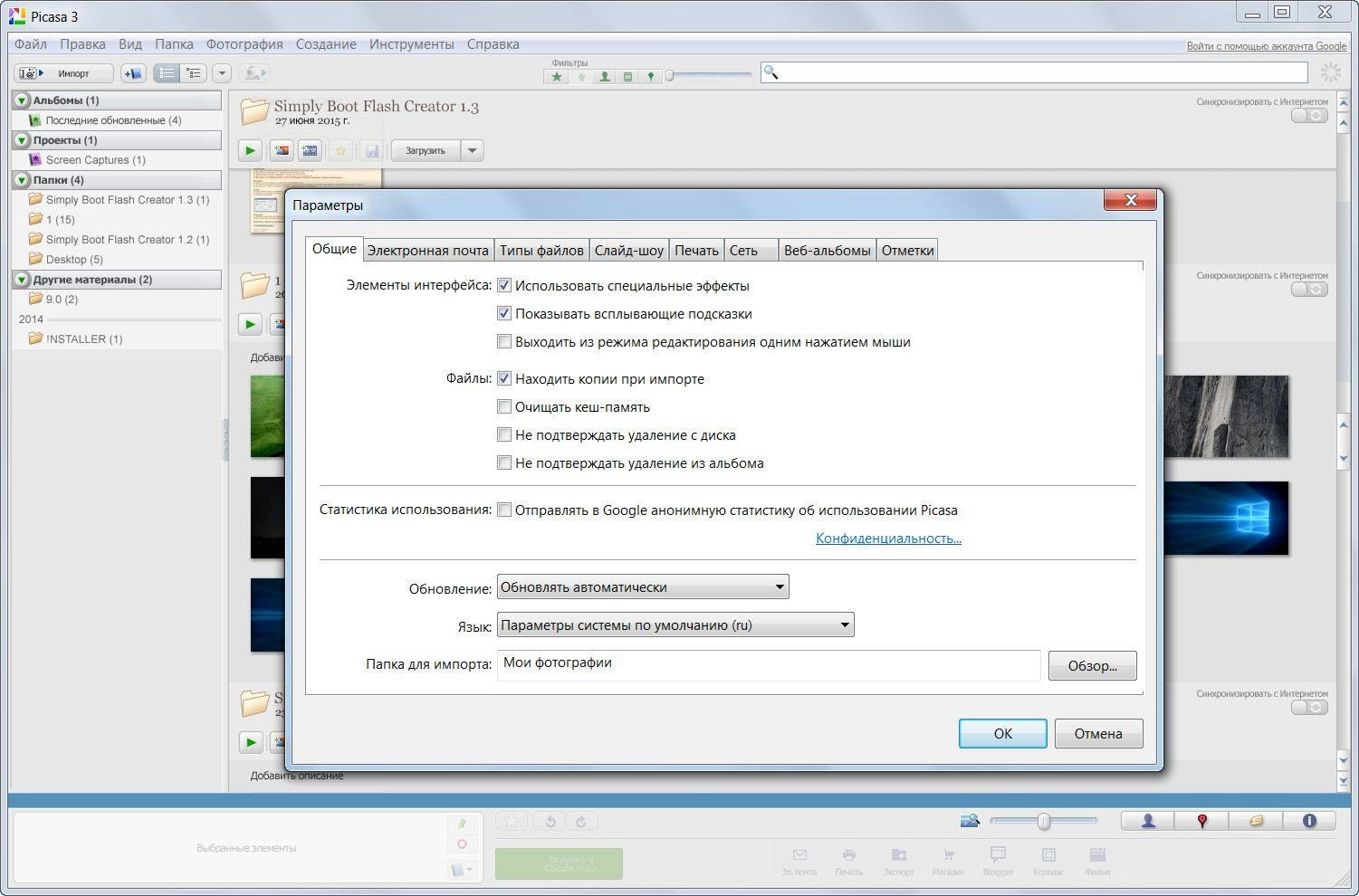Click the Blogger icon in bottom bar
The width and height of the screenshot is (1359, 896).
tap(998, 860)
